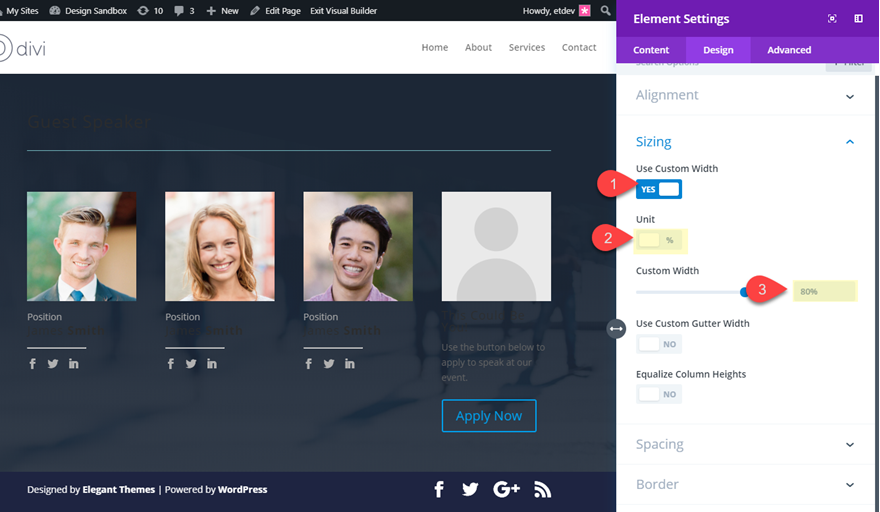Switch to the Content tab
Viewport: 880px width, 512px height.
pyautogui.click(x=651, y=50)
